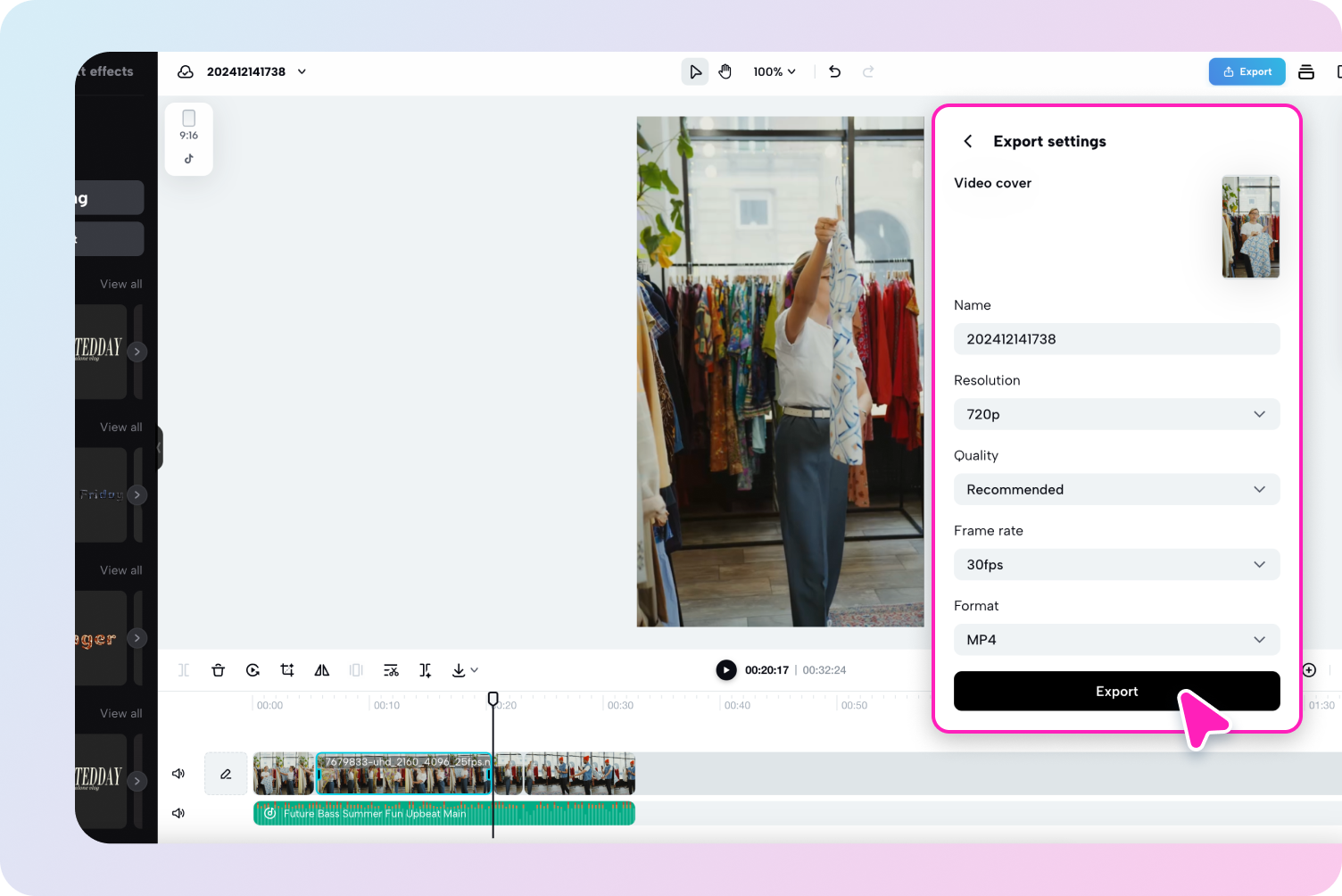Toggle the hand pan tool in the top bar
The width and height of the screenshot is (1342, 896).
click(x=725, y=71)
